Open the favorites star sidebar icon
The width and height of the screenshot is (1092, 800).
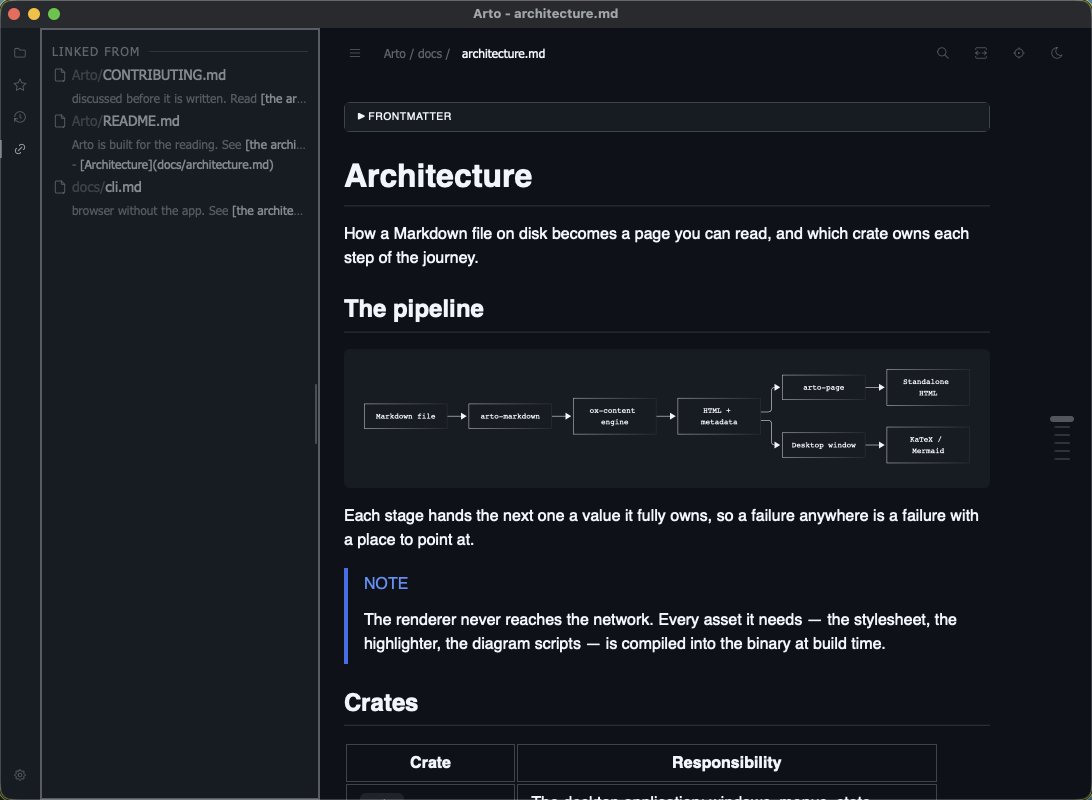[20, 85]
